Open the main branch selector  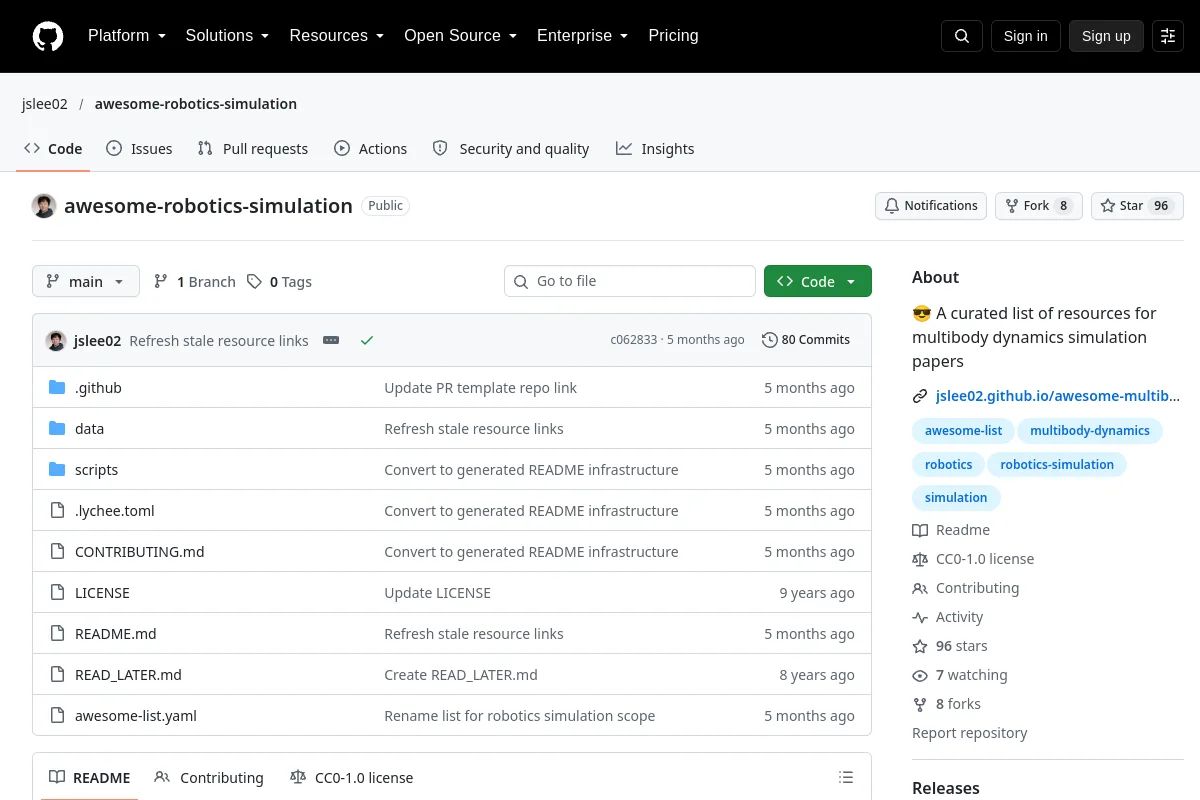click(x=86, y=281)
